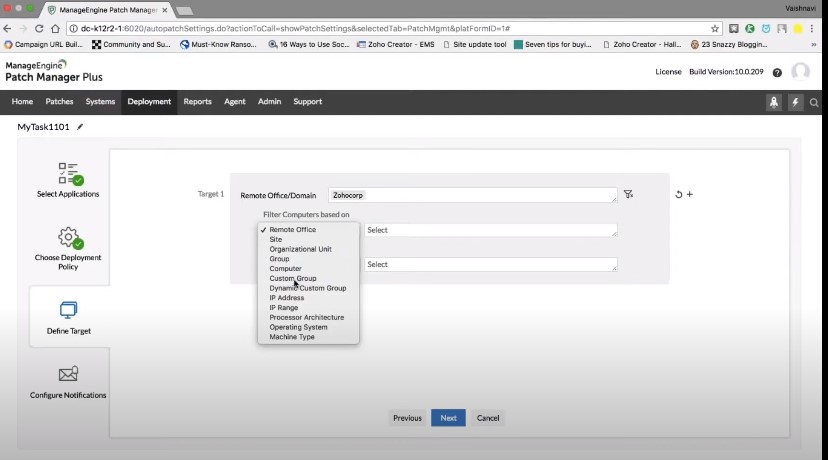Open the License link
Image resolution: width=828 pixels, height=460 pixels.
(x=668, y=72)
